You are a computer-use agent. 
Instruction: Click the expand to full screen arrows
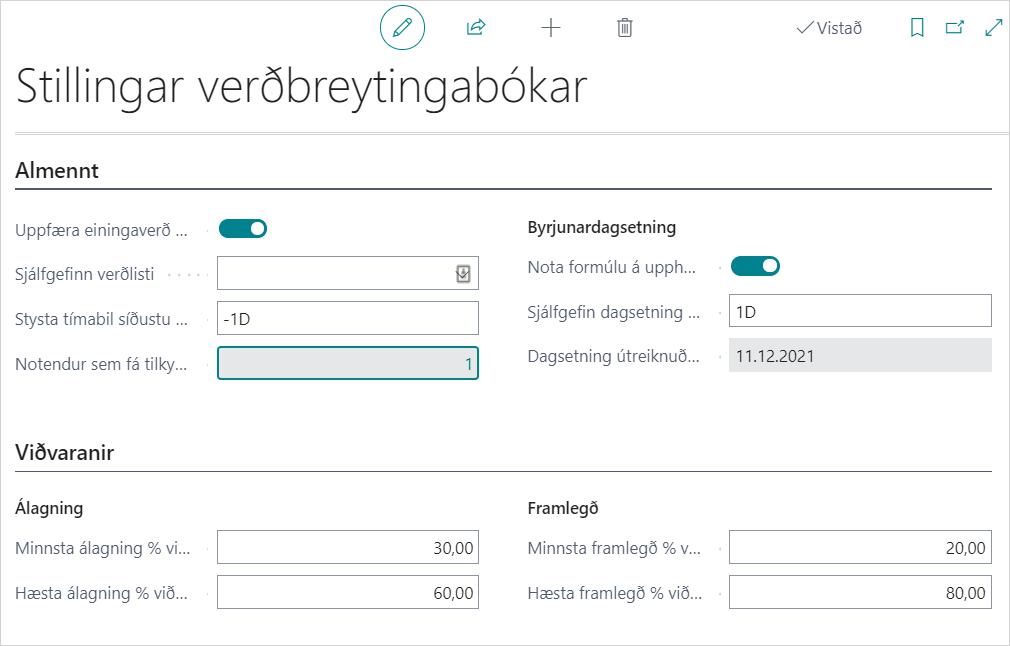[994, 28]
